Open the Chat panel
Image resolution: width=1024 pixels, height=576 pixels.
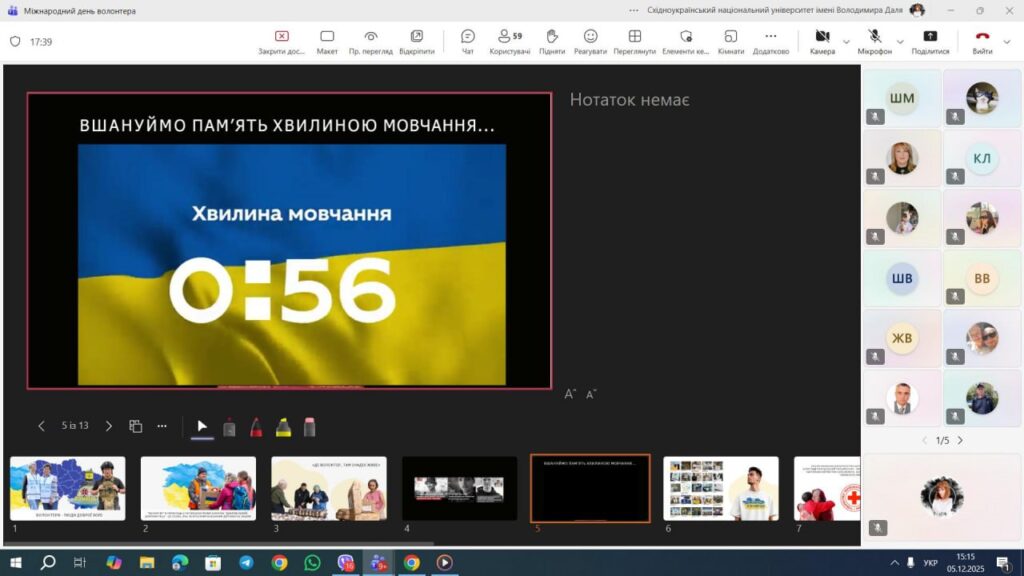[x=467, y=41]
